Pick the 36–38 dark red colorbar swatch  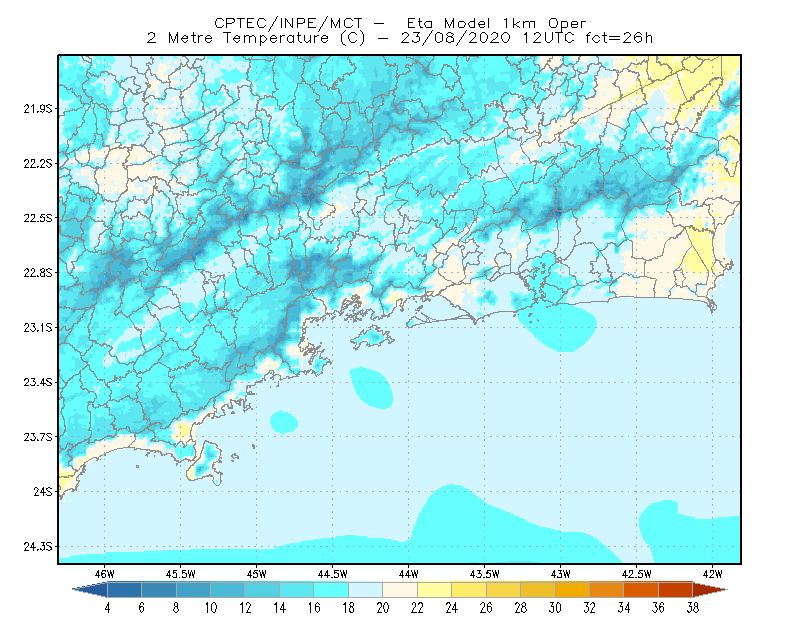point(676,590)
